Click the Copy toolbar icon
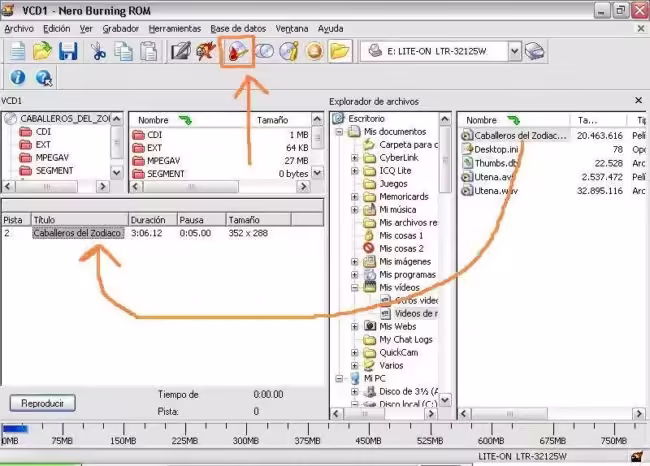The image size is (650, 466). pos(124,51)
